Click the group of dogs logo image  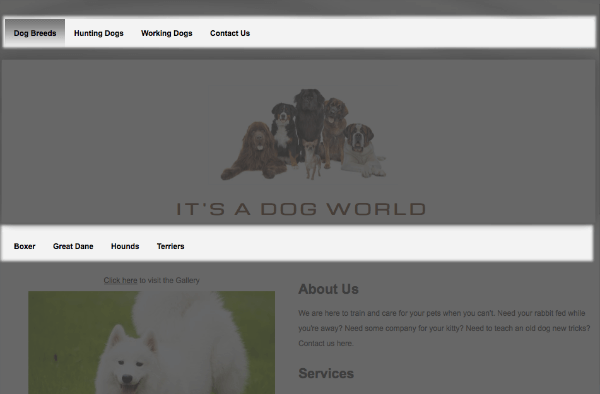pyautogui.click(x=303, y=134)
